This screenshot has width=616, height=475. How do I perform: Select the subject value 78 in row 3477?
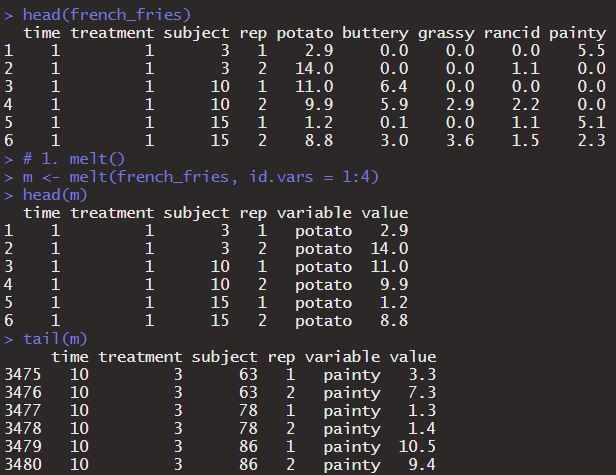point(248,411)
